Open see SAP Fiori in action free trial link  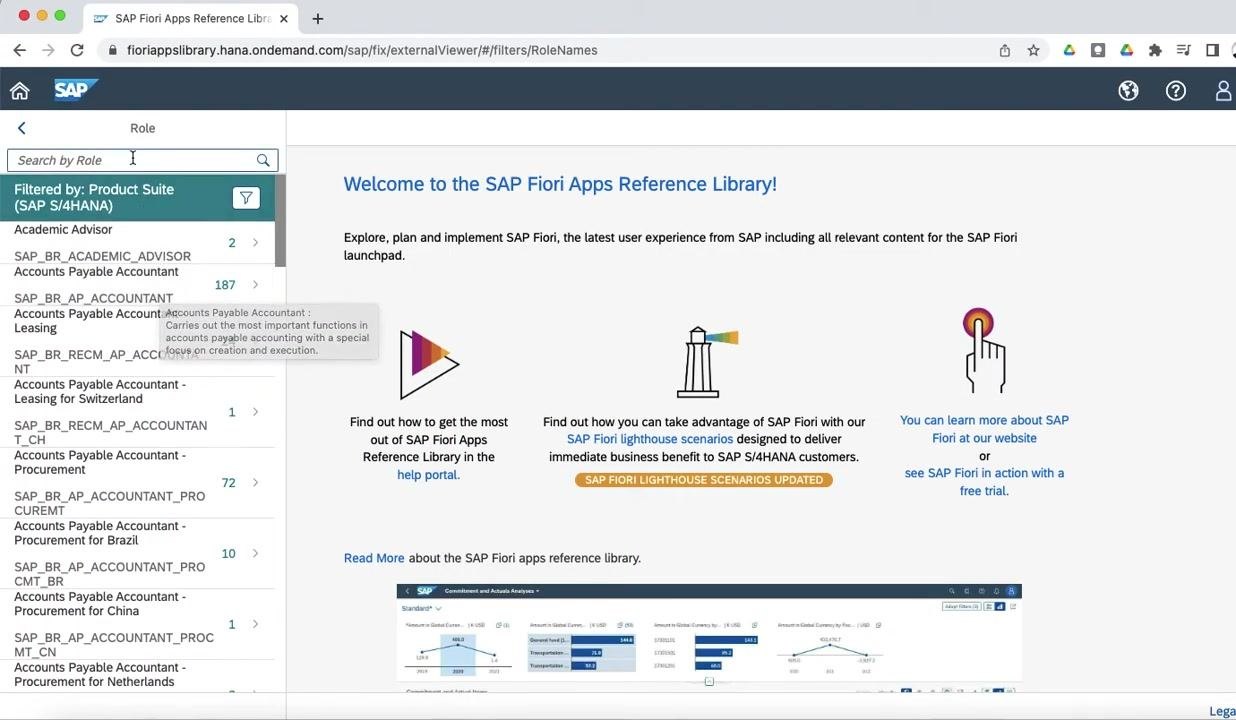pos(984,482)
